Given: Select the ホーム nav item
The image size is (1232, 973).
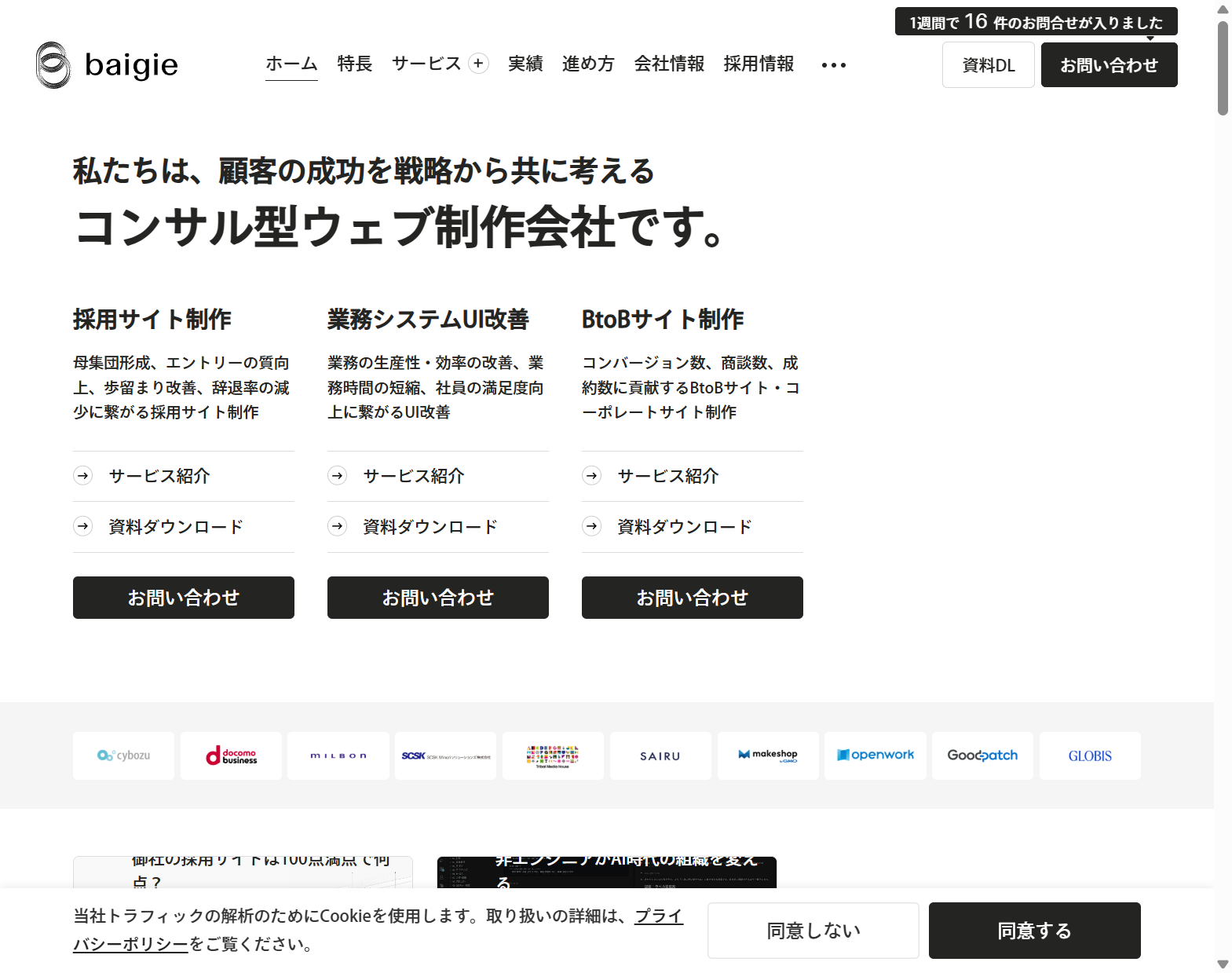Looking at the screenshot, I should point(291,64).
